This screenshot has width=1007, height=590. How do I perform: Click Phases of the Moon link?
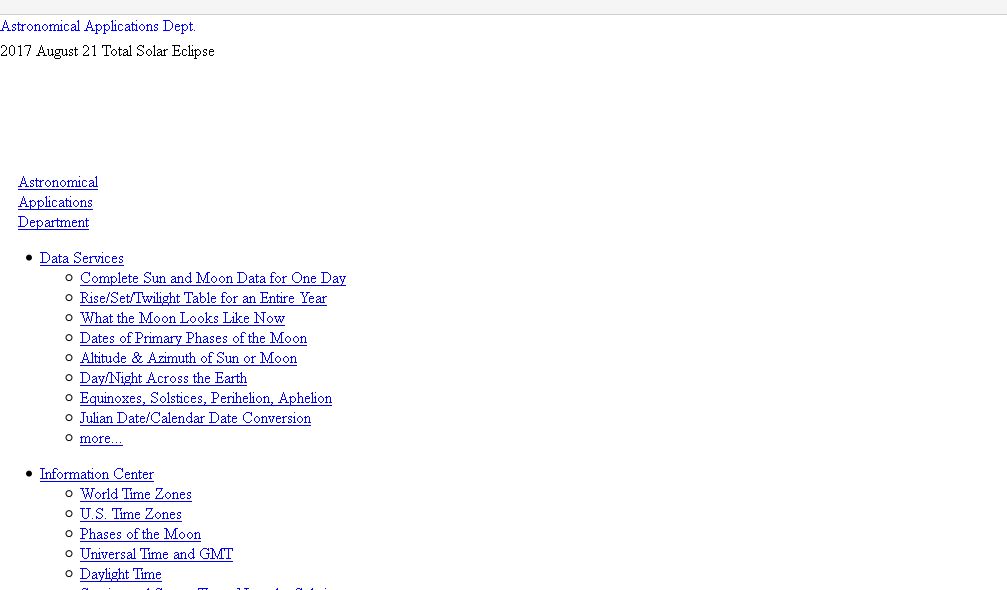(140, 534)
